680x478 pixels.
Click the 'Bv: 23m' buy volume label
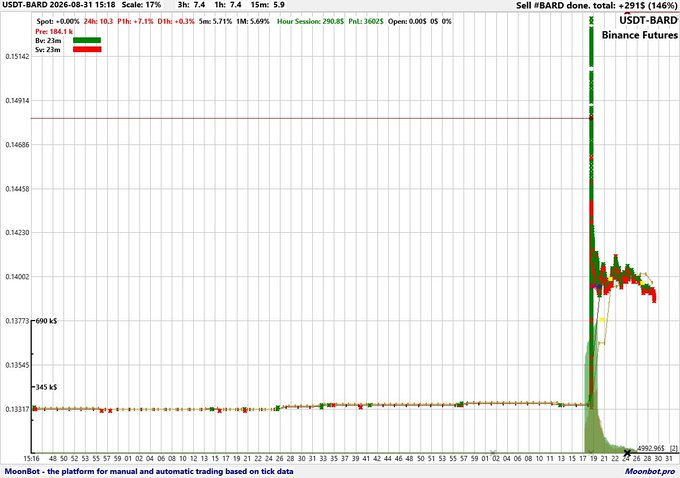click(x=48, y=41)
